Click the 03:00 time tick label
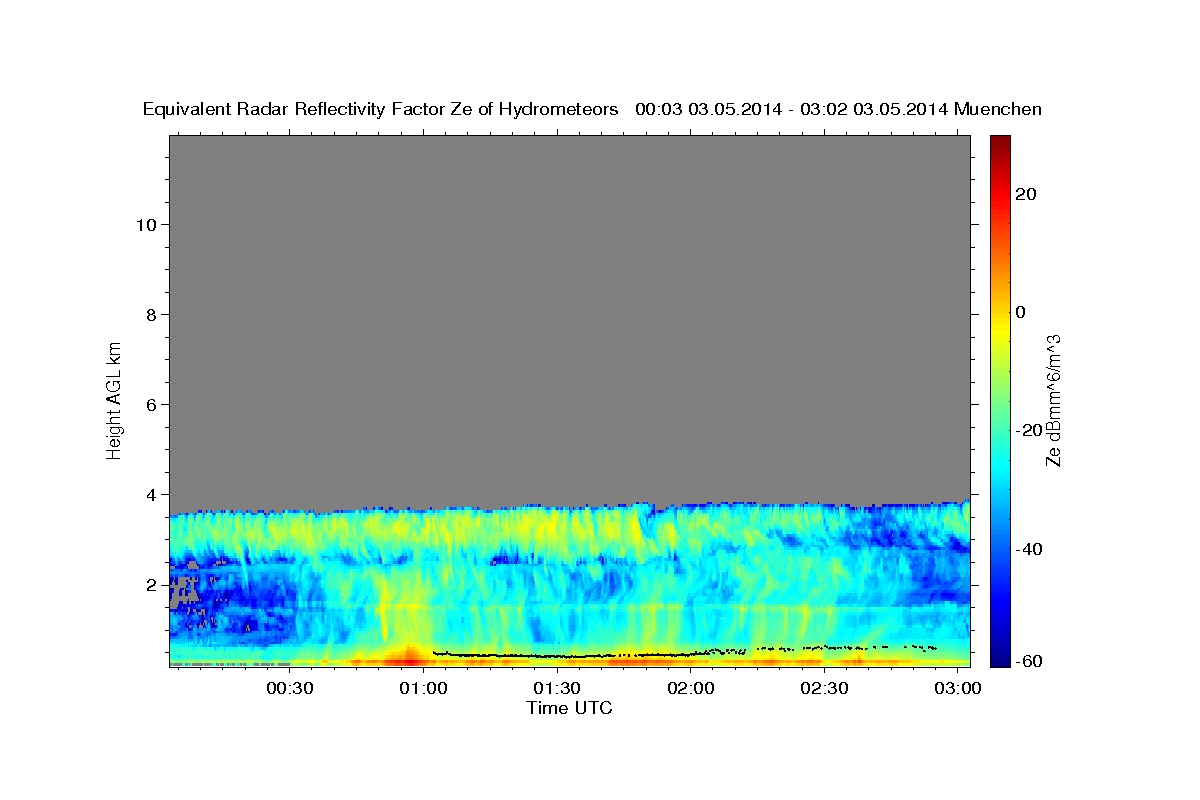This screenshot has height=800, width=1200. tap(957, 689)
